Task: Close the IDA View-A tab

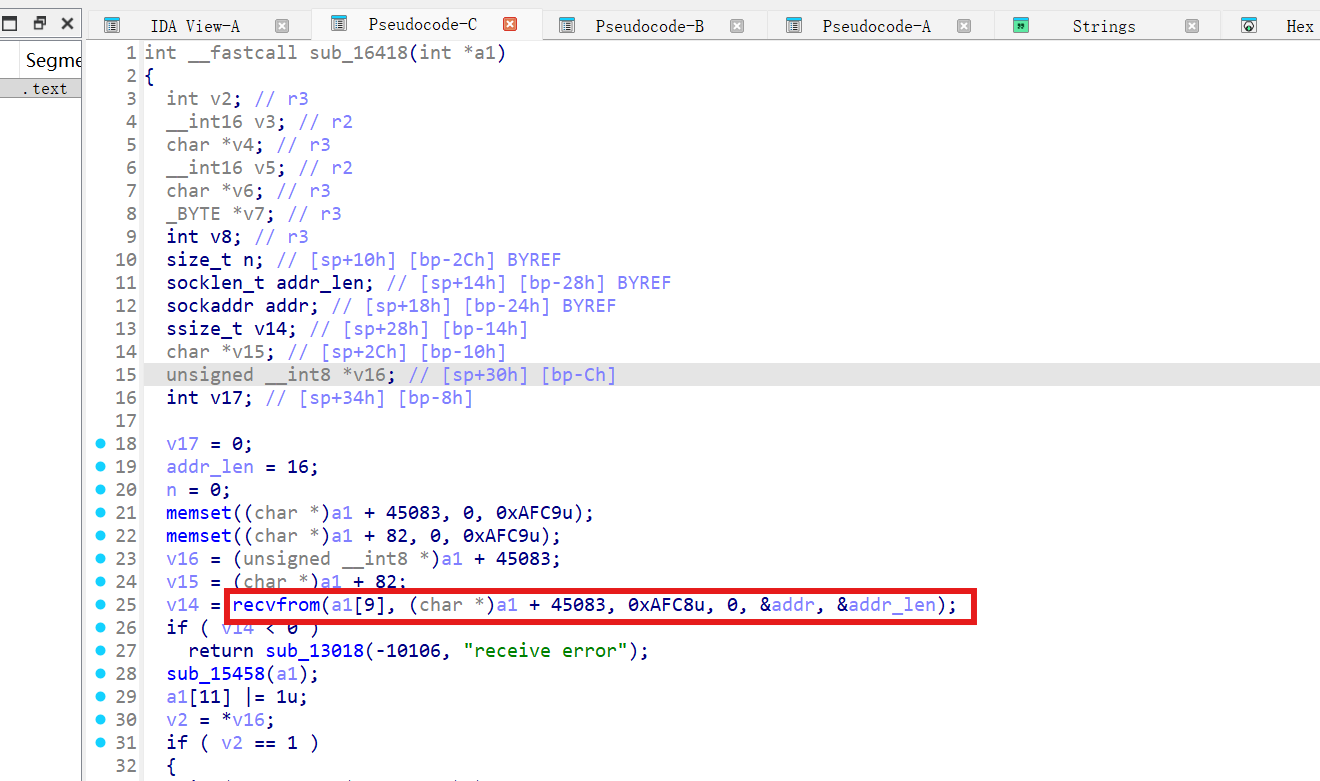Action: pos(282,26)
